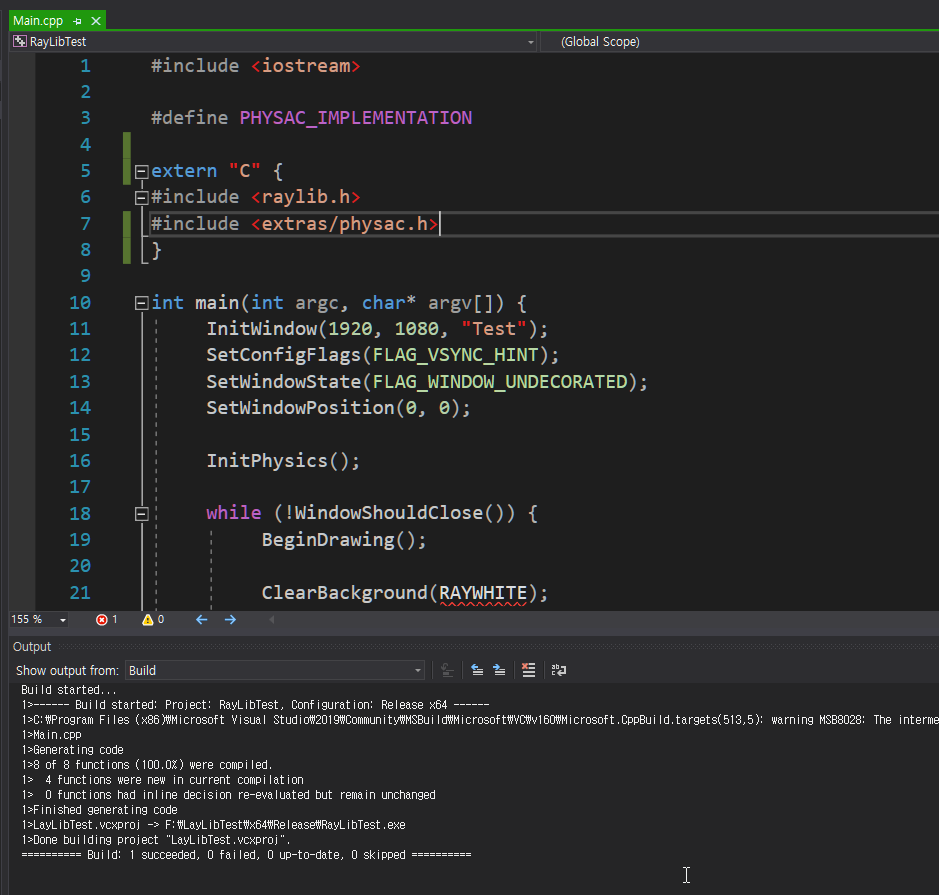
Task: Click the error count indicator
Action: 107,620
